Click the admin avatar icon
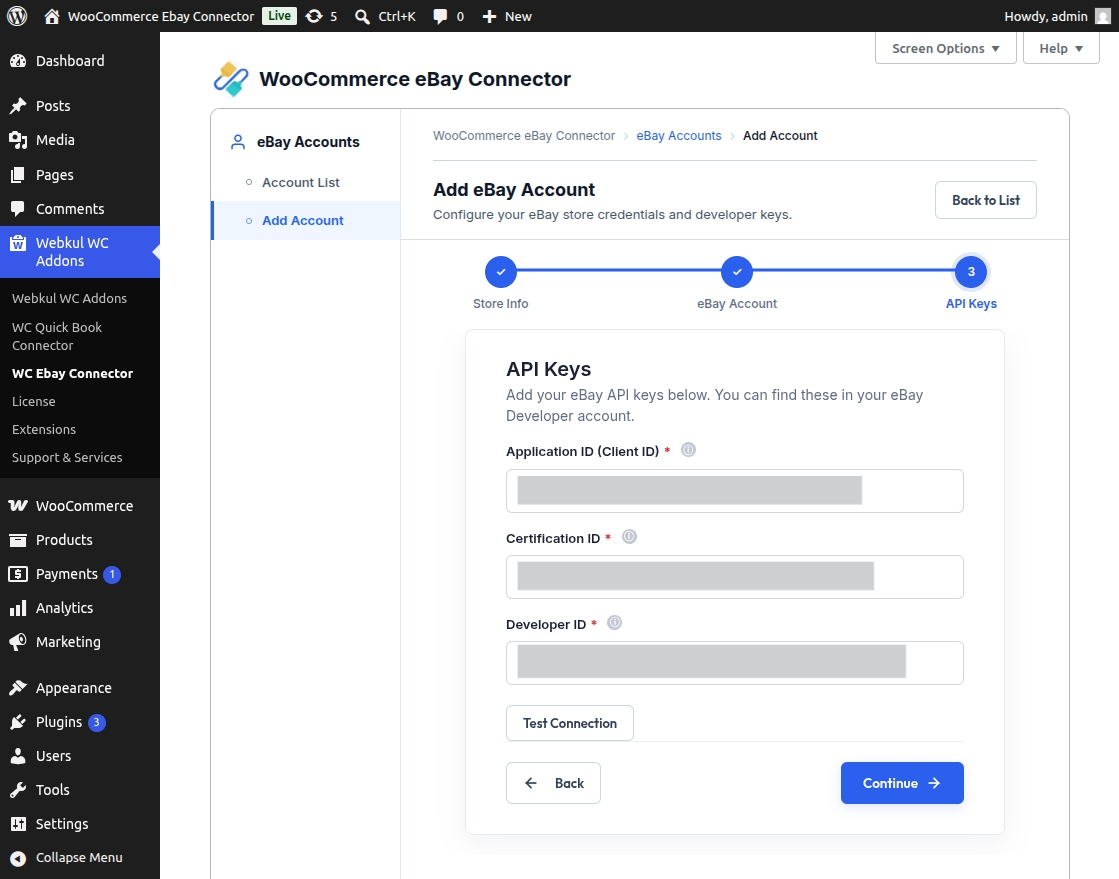Viewport: 1119px width, 879px height. tap(1103, 16)
